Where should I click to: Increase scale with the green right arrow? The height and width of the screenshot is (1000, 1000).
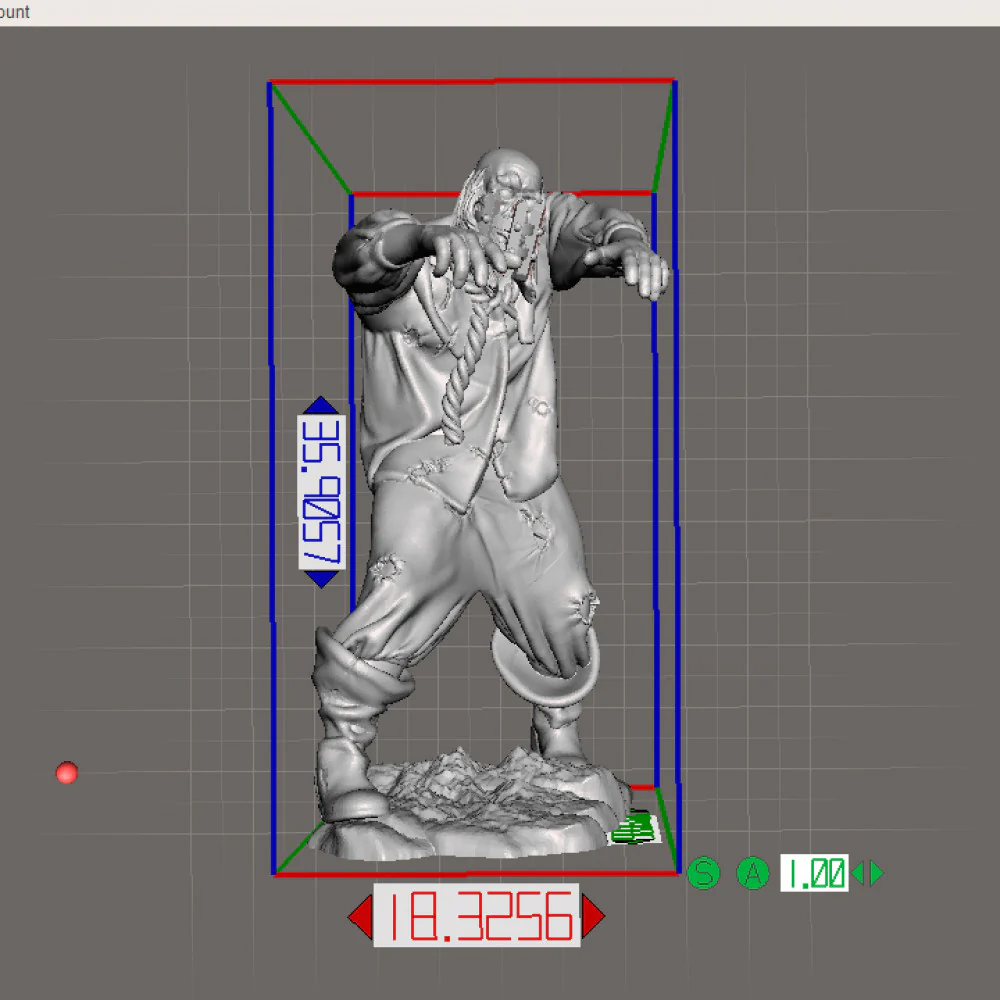point(877,873)
